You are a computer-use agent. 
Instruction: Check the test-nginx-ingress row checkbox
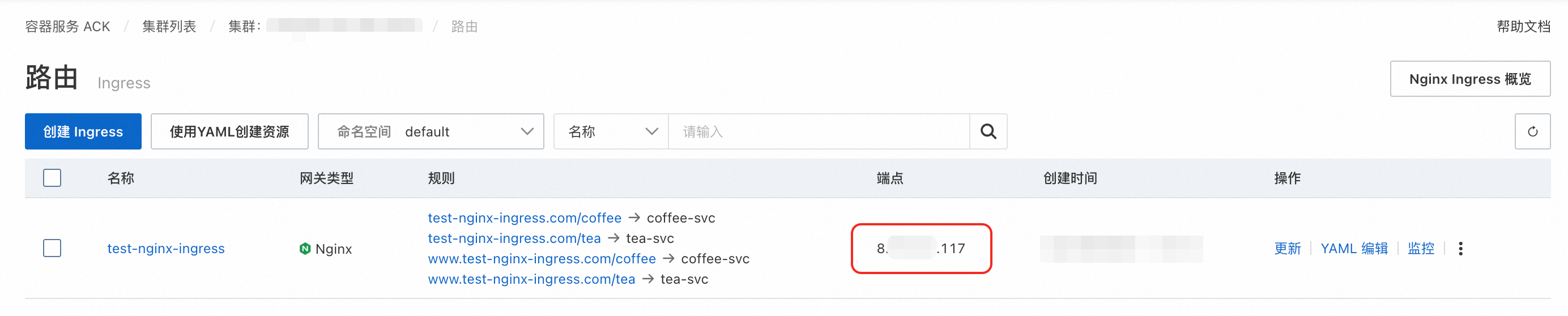(x=52, y=249)
